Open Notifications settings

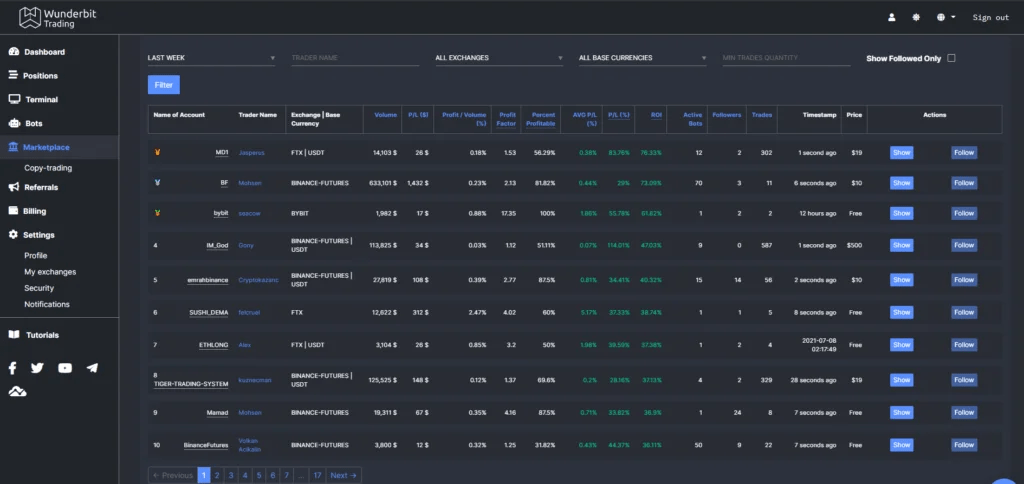tap(47, 304)
